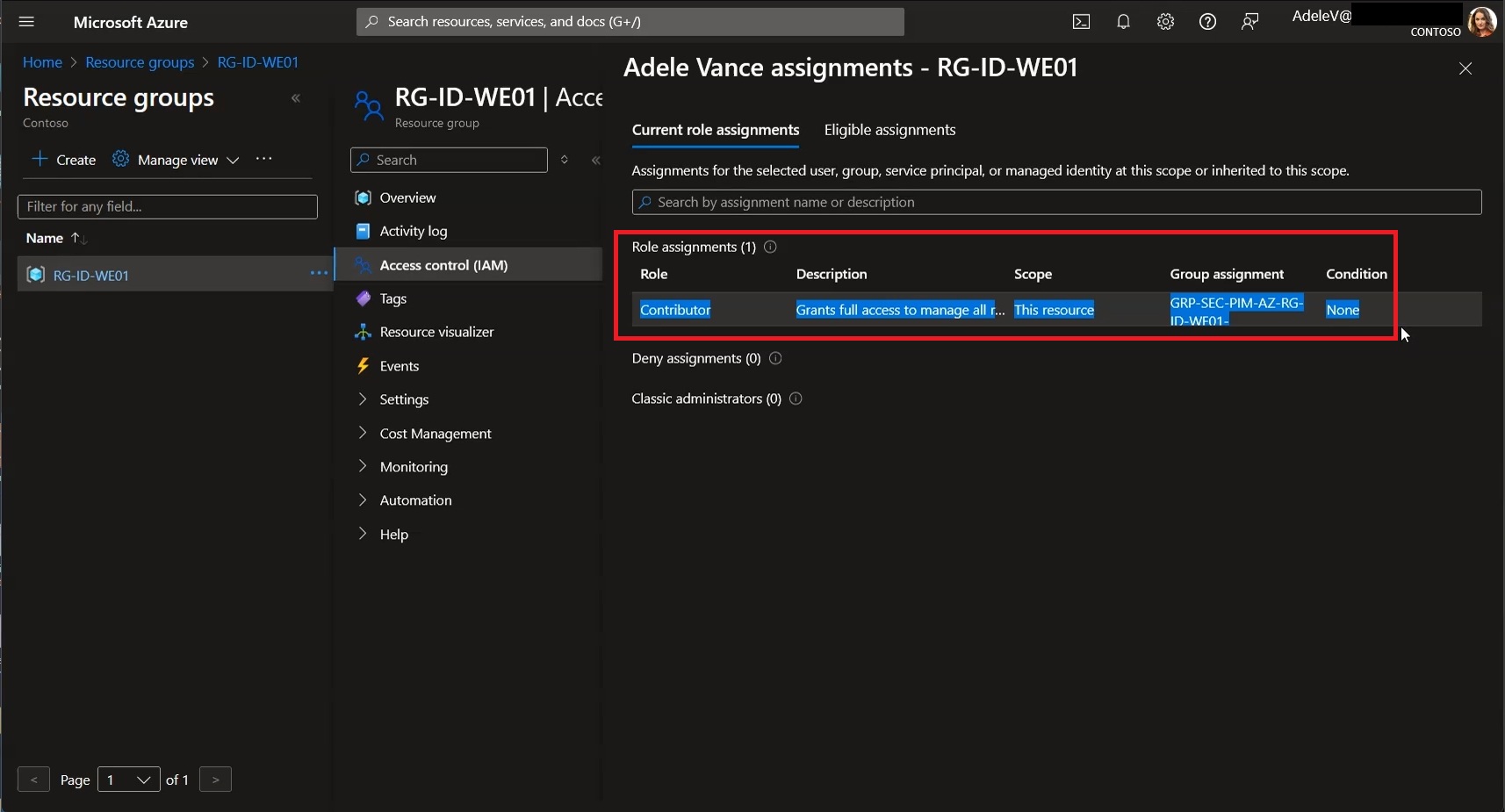Open the help question mark icon
The height and width of the screenshot is (812, 1505).
(x=1207, y=22)
